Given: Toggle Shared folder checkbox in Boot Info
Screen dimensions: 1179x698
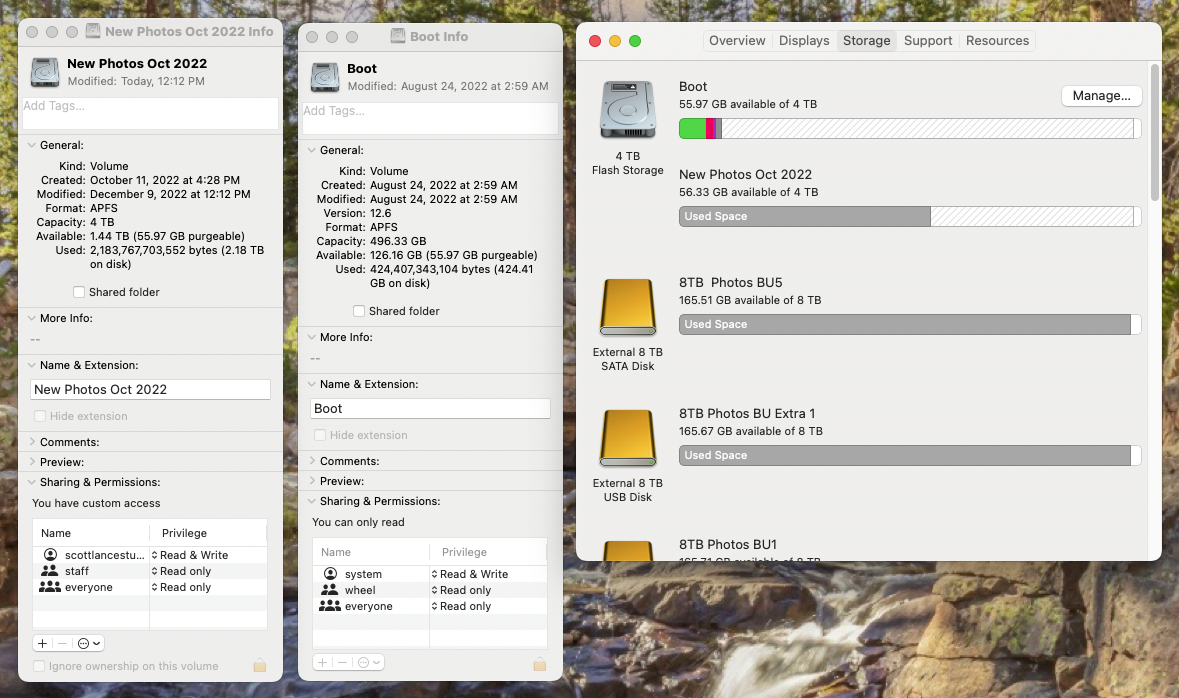Looking at the screenshot, I should point(359,311).
